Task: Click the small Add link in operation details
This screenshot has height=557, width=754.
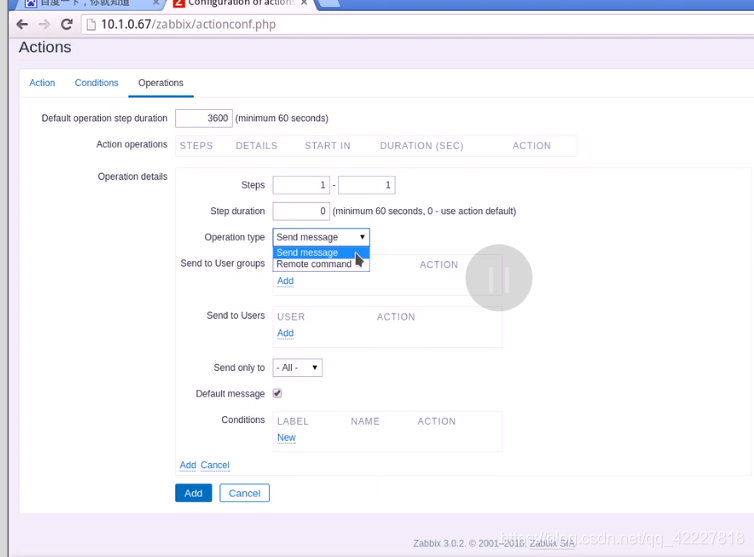Action: tap(188, 465)
